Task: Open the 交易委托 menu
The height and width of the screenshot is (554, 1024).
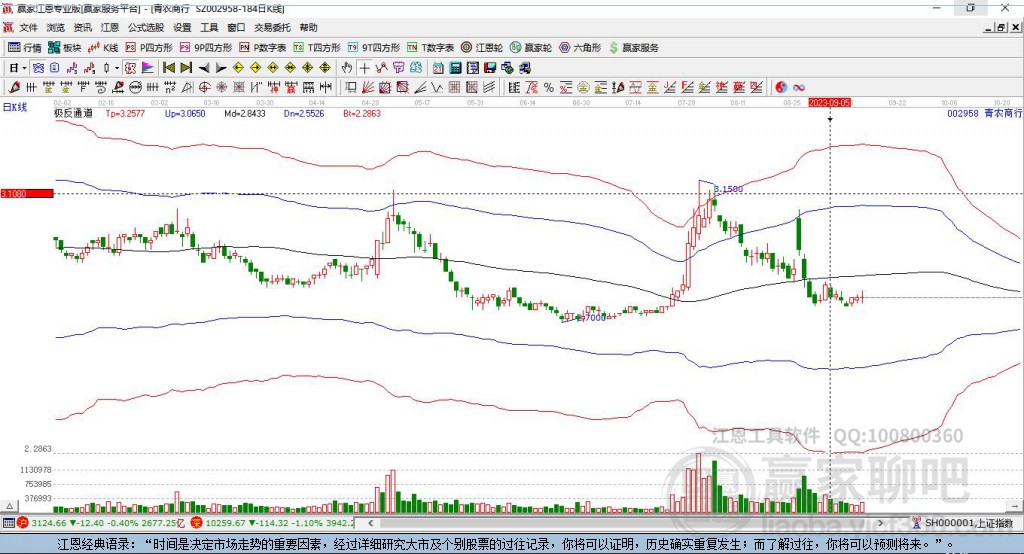Action: [x=272, y=27]
